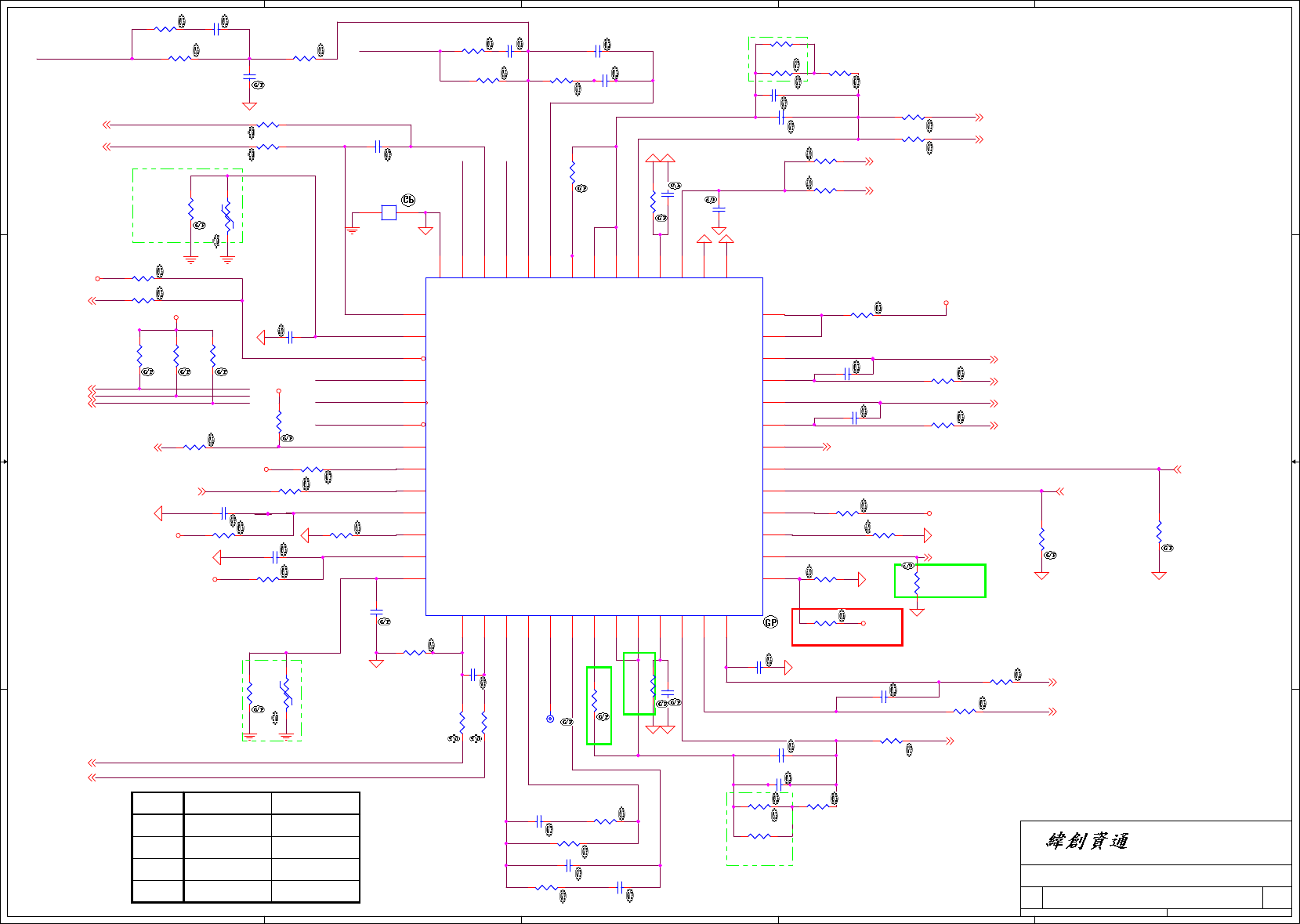
Task: Select the small blue square component beside Cb
Action: point(389,212)
